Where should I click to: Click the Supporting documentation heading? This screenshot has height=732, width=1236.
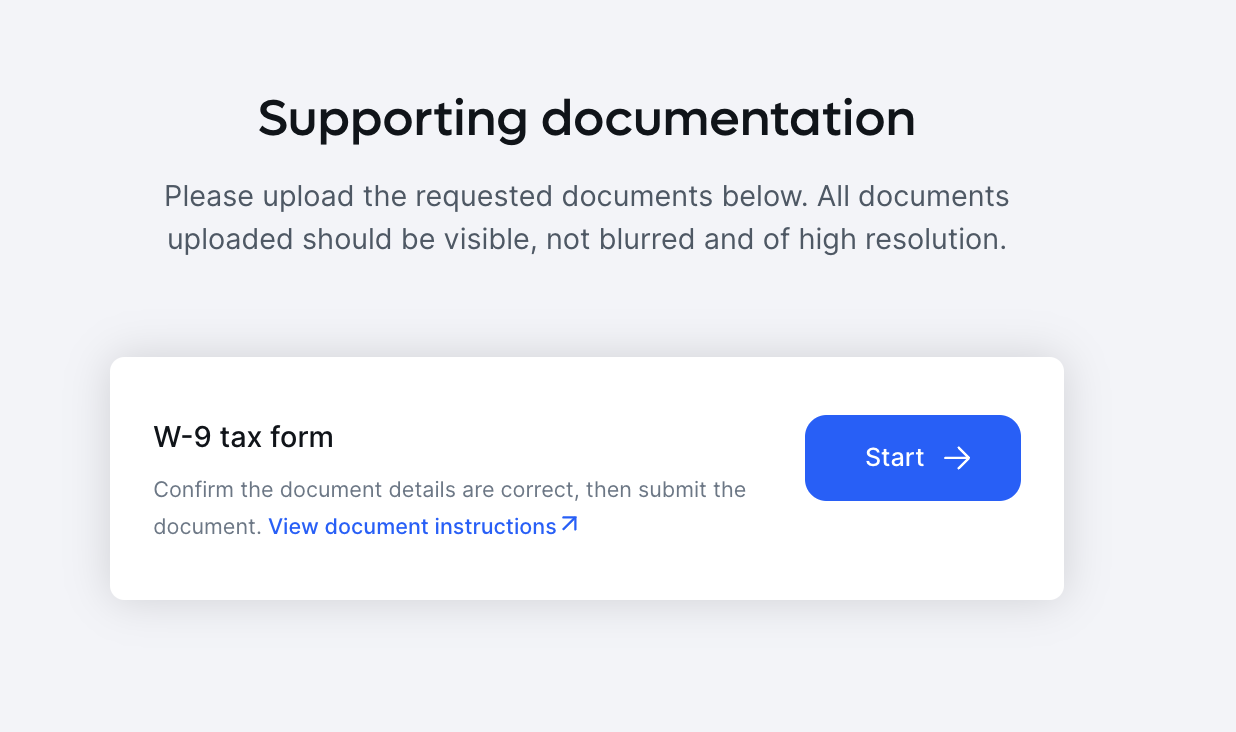[x=586, y=119]
